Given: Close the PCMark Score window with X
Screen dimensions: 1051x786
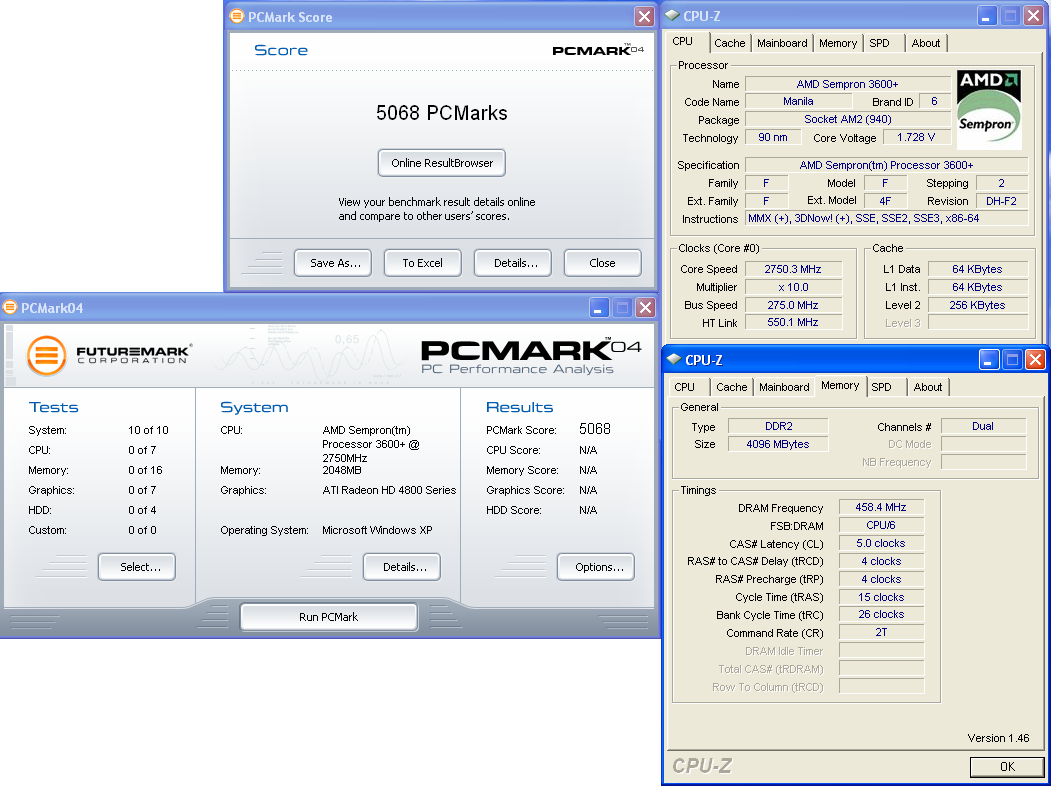Looking at the screenshot, I should 644,17.
